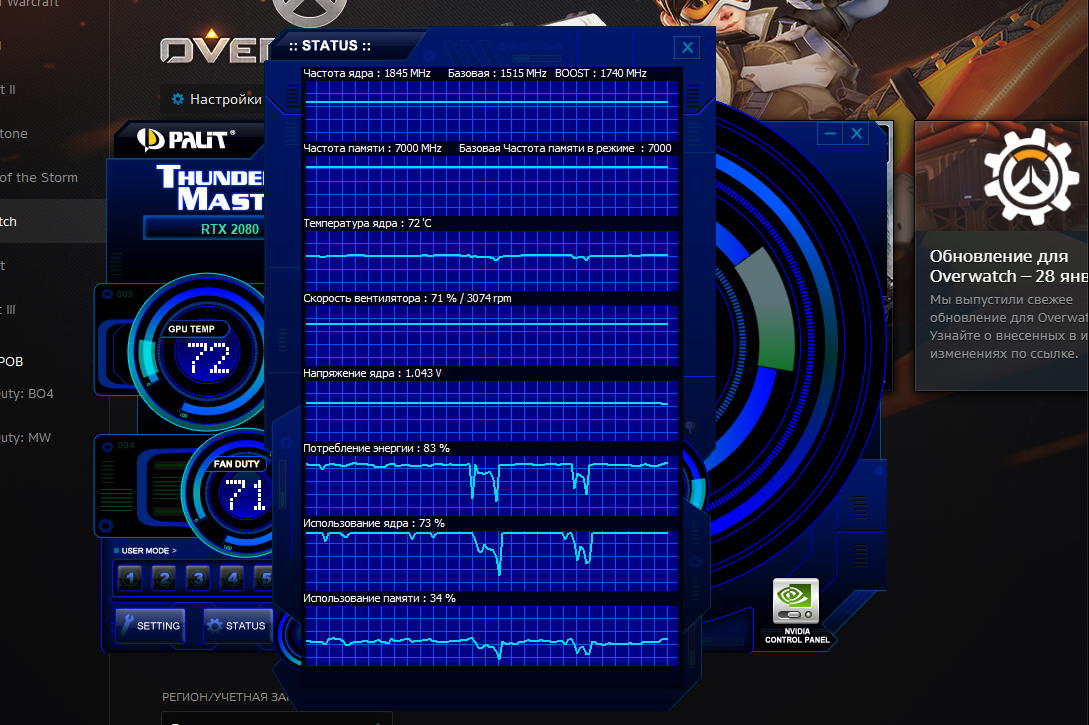Image resolution: width=1089 pixels, height=725 pixels.
Task: Click the GPU TEMP gauge
Action: tap(201, 352)
